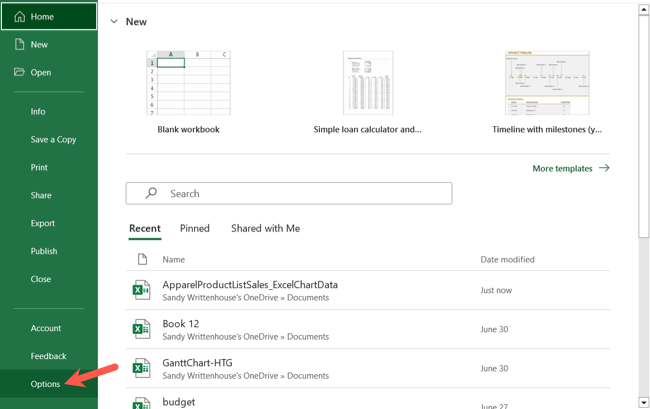Open the Print page
Screen dimensions: 650x409
click(39, 167)
